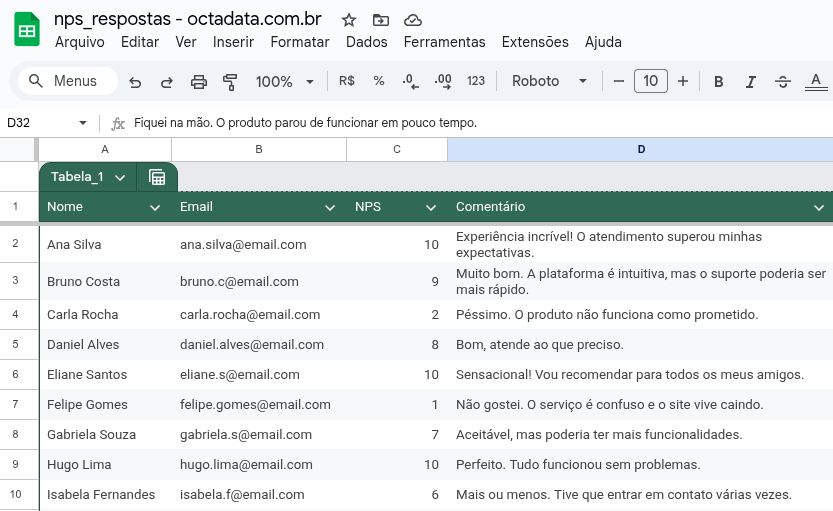The image size is (833, 511).
Task: Click the redo arrow icon
Action: pyautogui.click(x=167, y=82)
